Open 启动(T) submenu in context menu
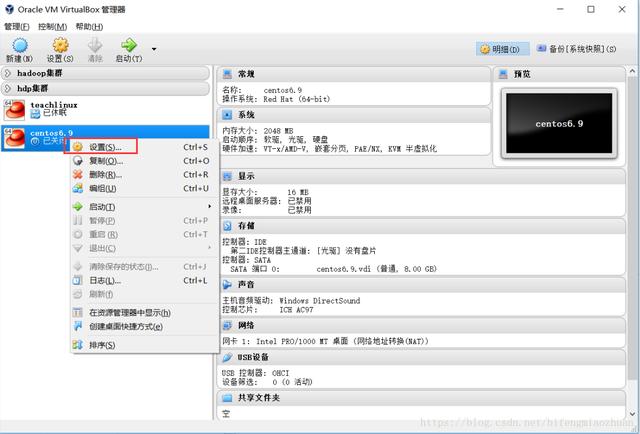640x434 pixels. [x=145, y=207]
